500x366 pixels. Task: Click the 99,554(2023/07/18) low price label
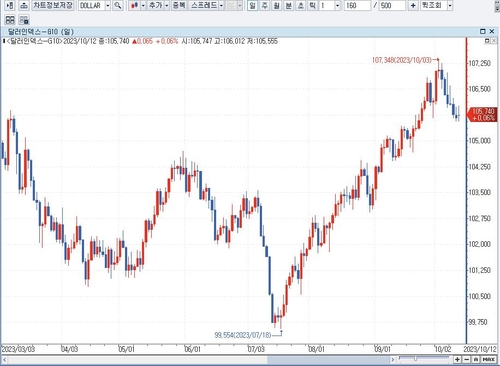pos(243,335)
